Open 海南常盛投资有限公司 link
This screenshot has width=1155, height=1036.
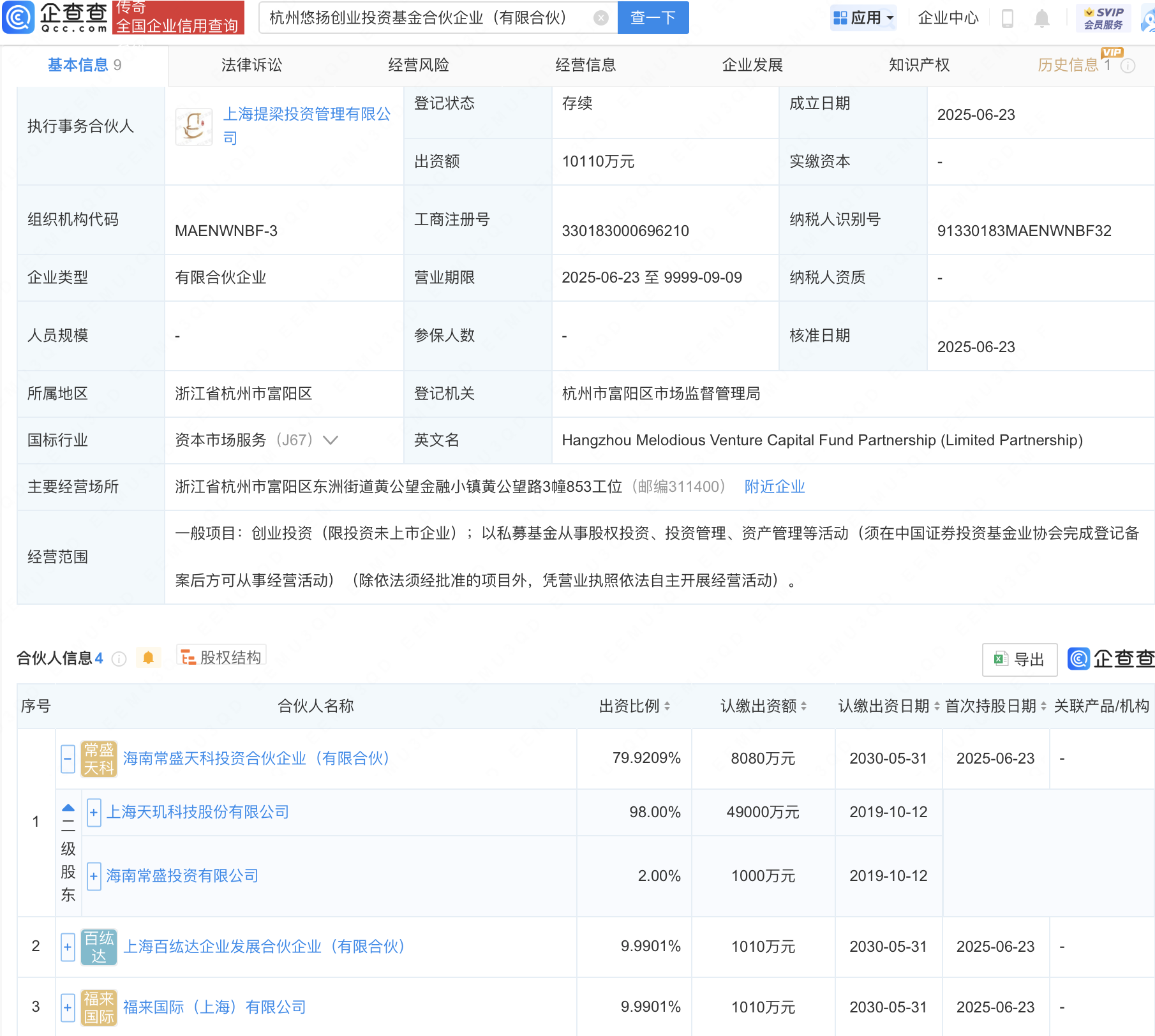point(183,876)
